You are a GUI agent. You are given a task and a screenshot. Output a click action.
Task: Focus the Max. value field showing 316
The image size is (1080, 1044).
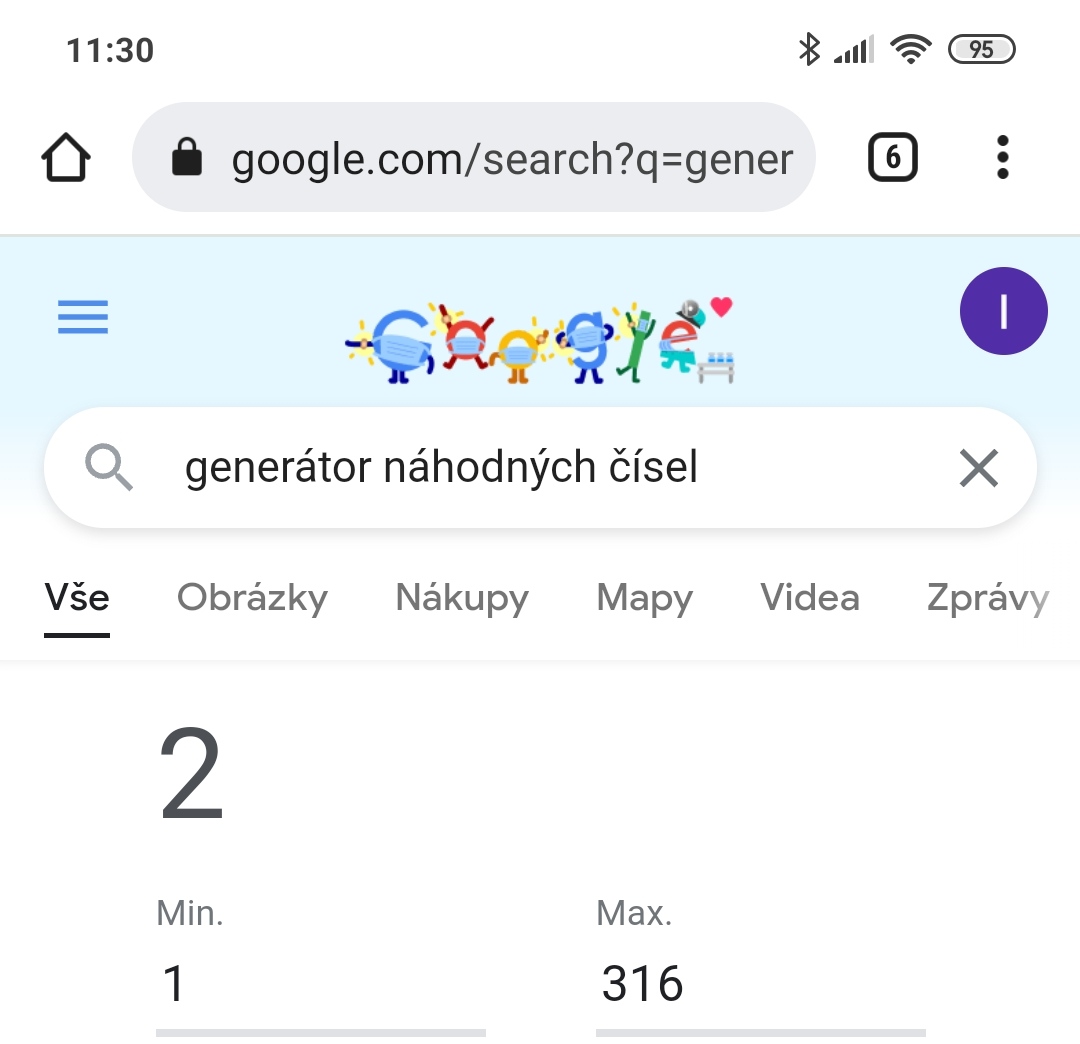tap(760, 984)
